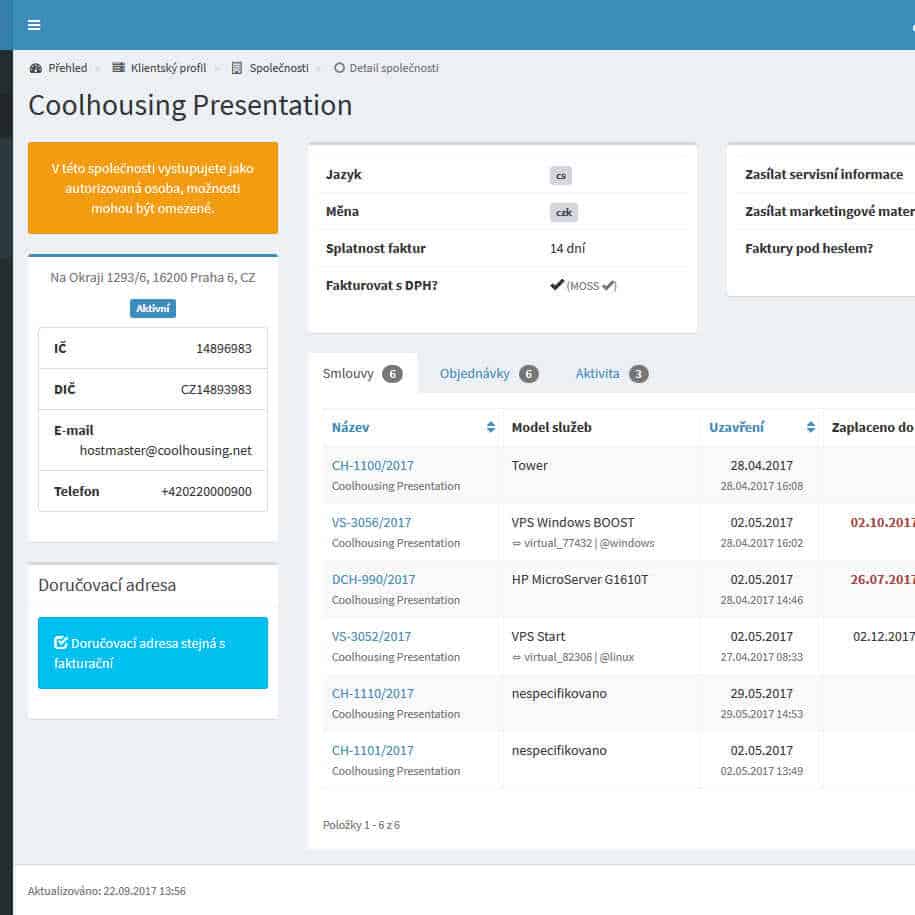The width and height of the screenshot is (915, 915).
Task: Click the red date 02.10.2017
Action: [x=882, y=523]
